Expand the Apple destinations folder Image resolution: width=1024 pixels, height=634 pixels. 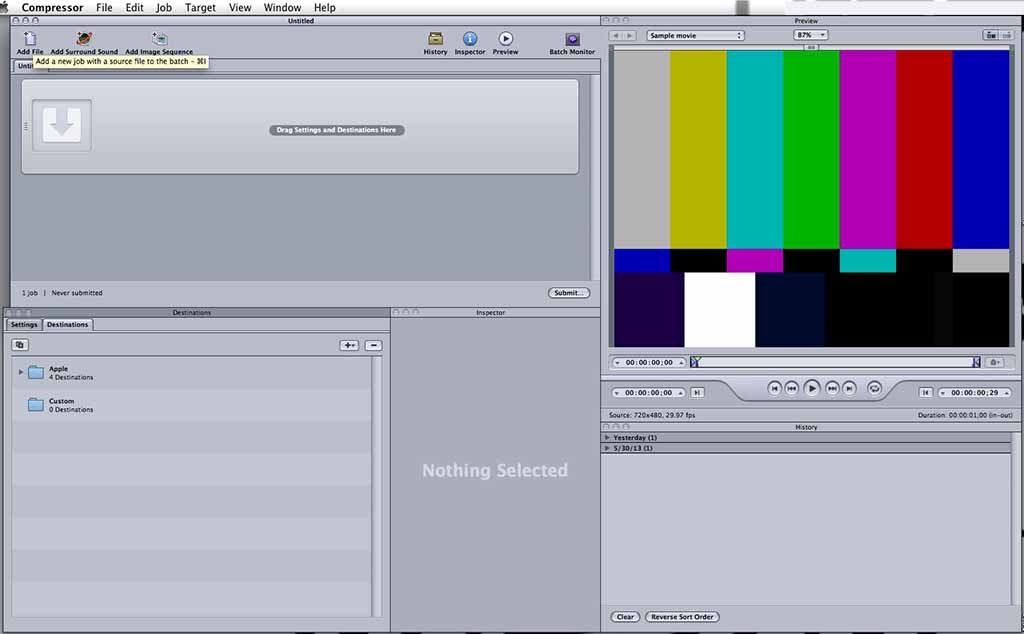pyautogui.click(x=22, y=372)
